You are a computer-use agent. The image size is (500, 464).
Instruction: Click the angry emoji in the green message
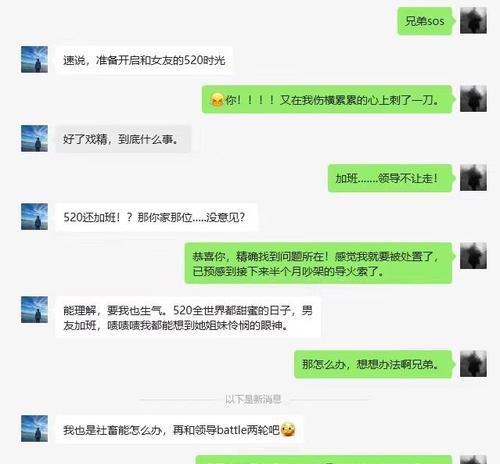(x=217, y=100)
